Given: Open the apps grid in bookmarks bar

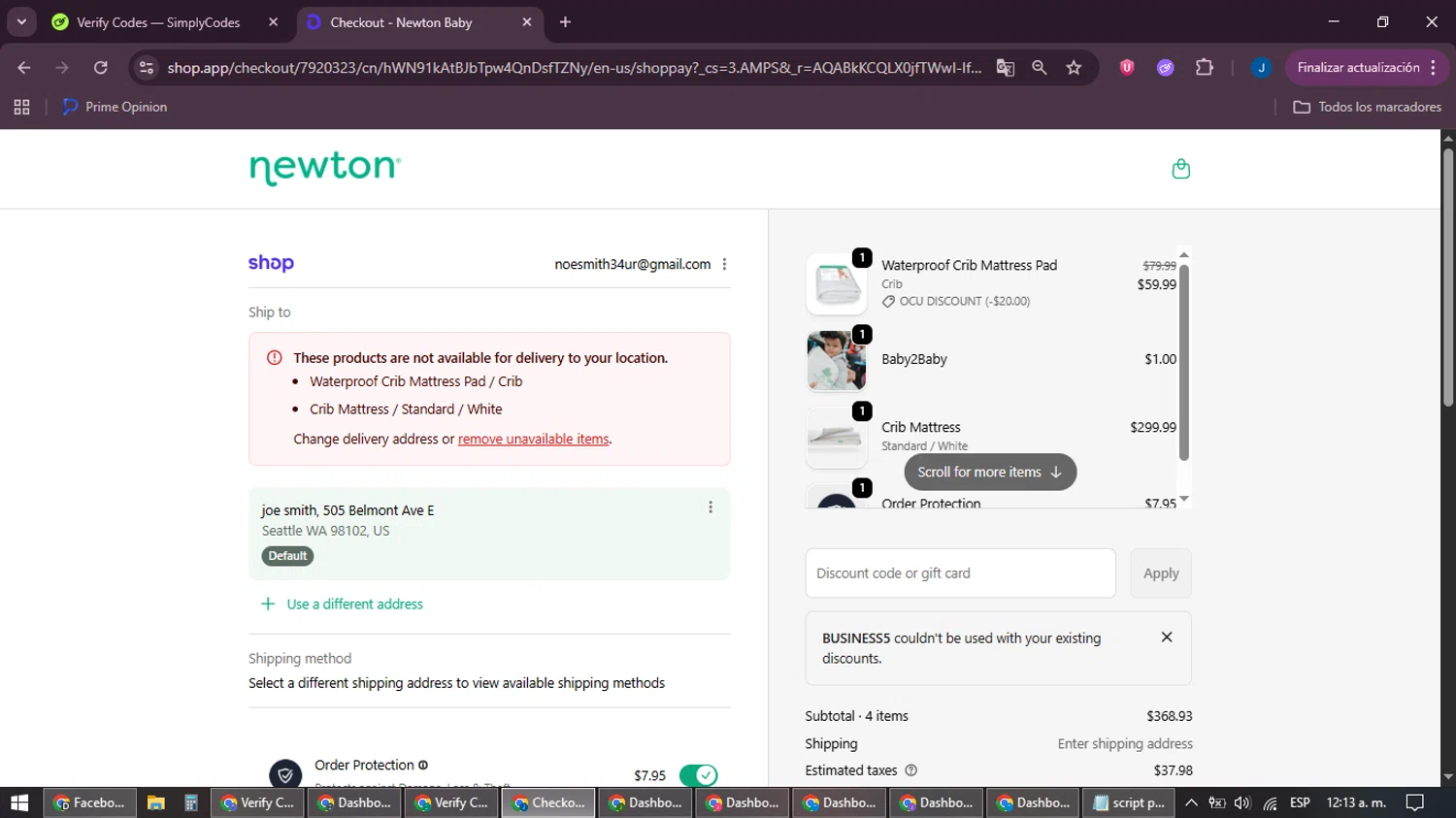Looking at the screenshot, I should point(21,107).
